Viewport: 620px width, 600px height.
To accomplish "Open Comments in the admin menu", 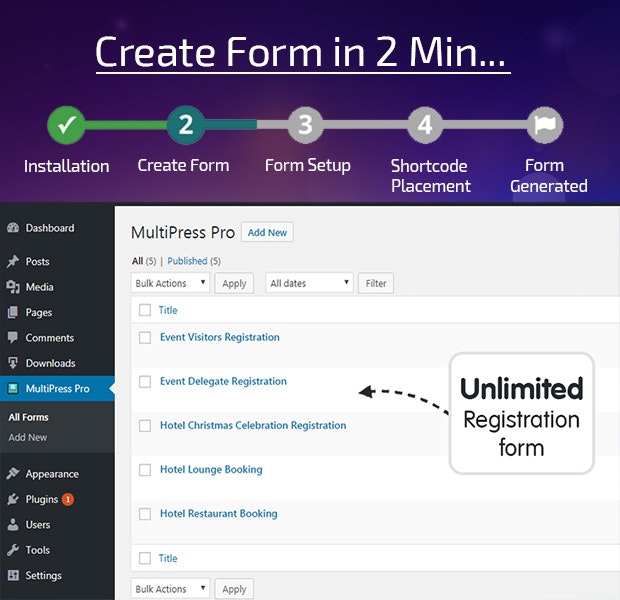I will coord(50,338).
